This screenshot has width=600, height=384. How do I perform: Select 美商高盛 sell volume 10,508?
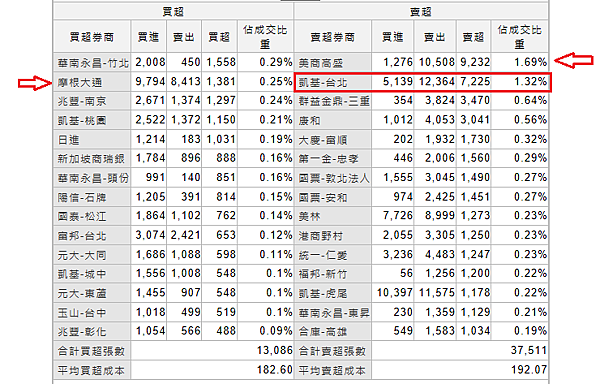click(437, 62)
